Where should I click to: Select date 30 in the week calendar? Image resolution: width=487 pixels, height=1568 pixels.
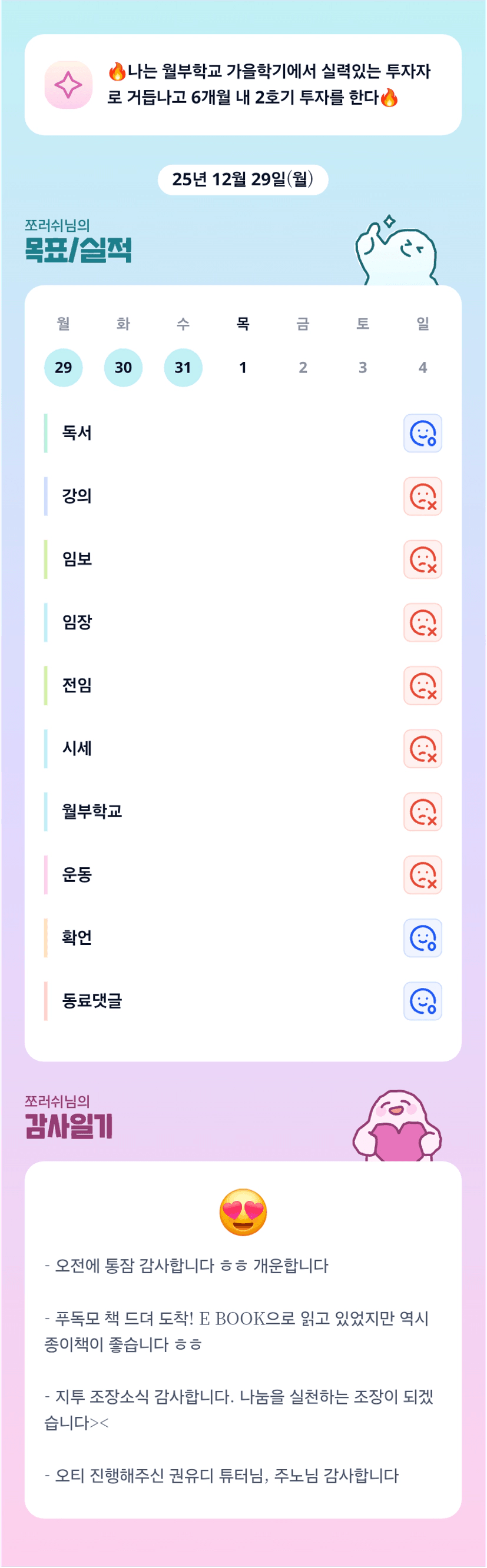coord(123,368)
